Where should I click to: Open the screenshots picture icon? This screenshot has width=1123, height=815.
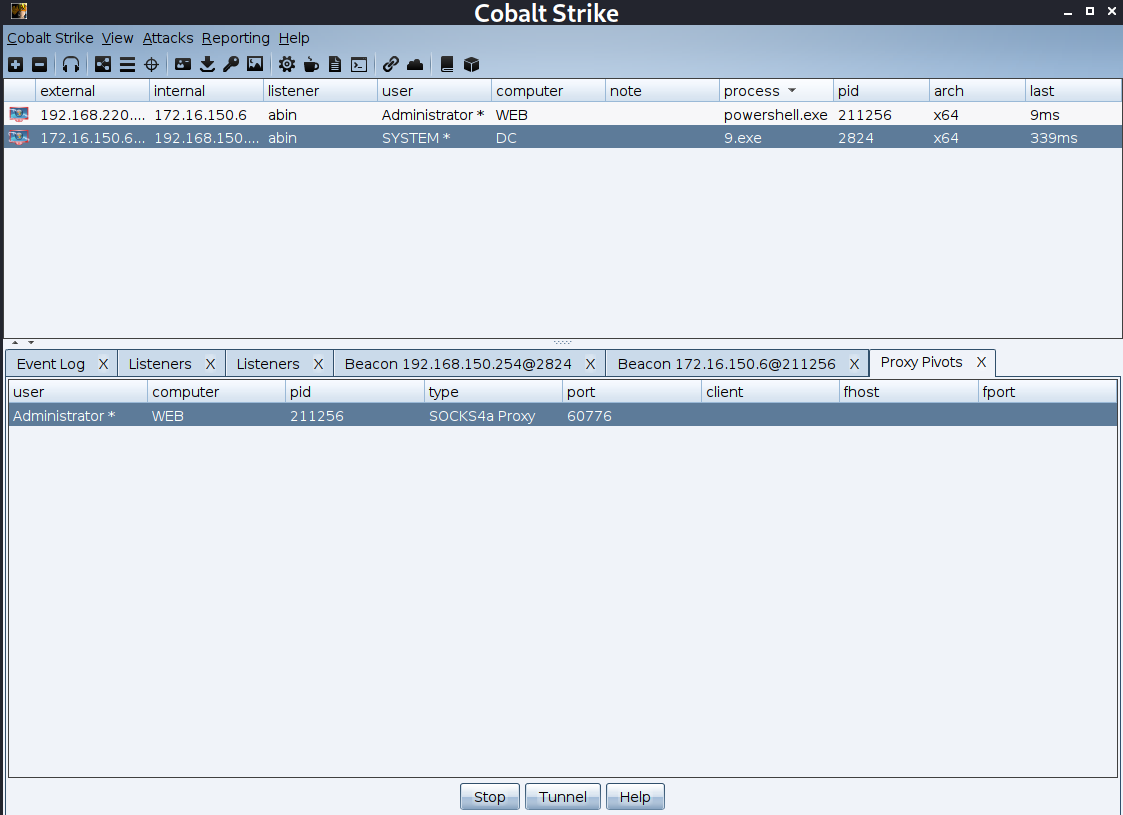point(255,64)
